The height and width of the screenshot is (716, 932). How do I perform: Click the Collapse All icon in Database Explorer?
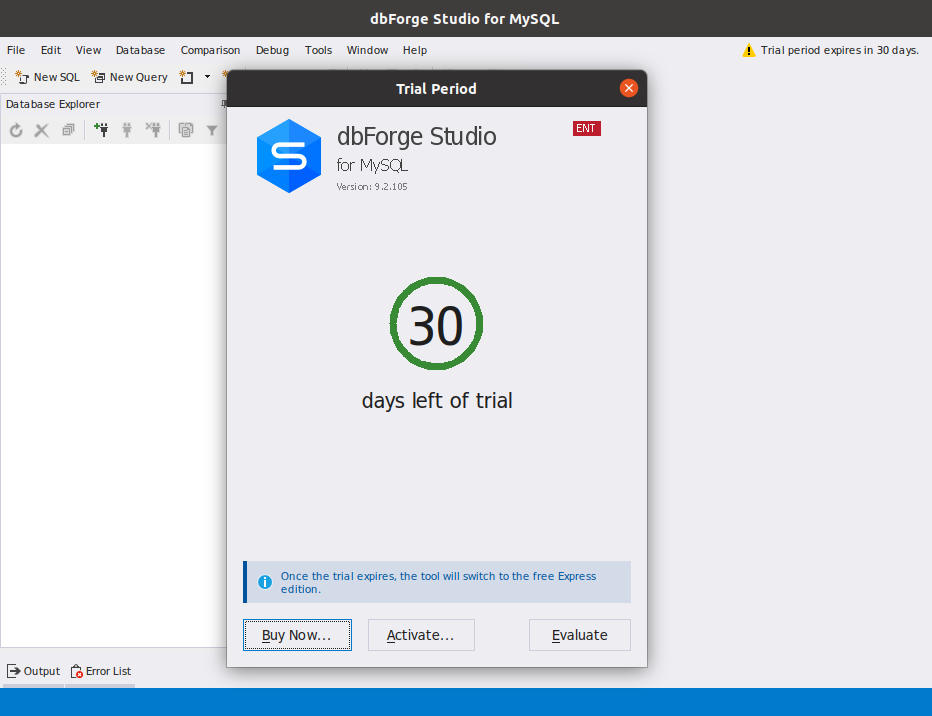point(68,130)
